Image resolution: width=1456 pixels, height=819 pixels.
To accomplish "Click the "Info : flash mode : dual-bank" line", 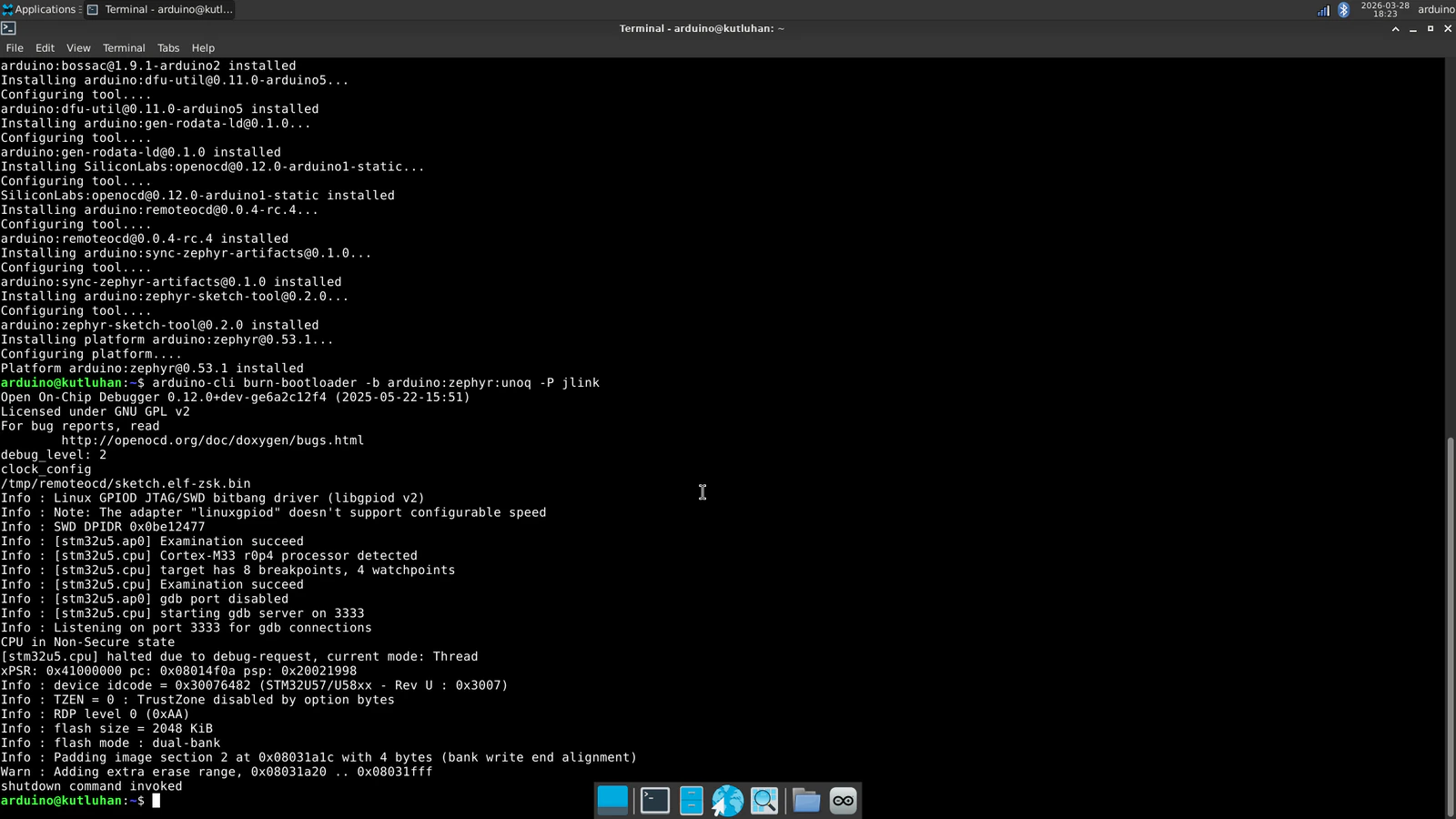I will point(110,743).
